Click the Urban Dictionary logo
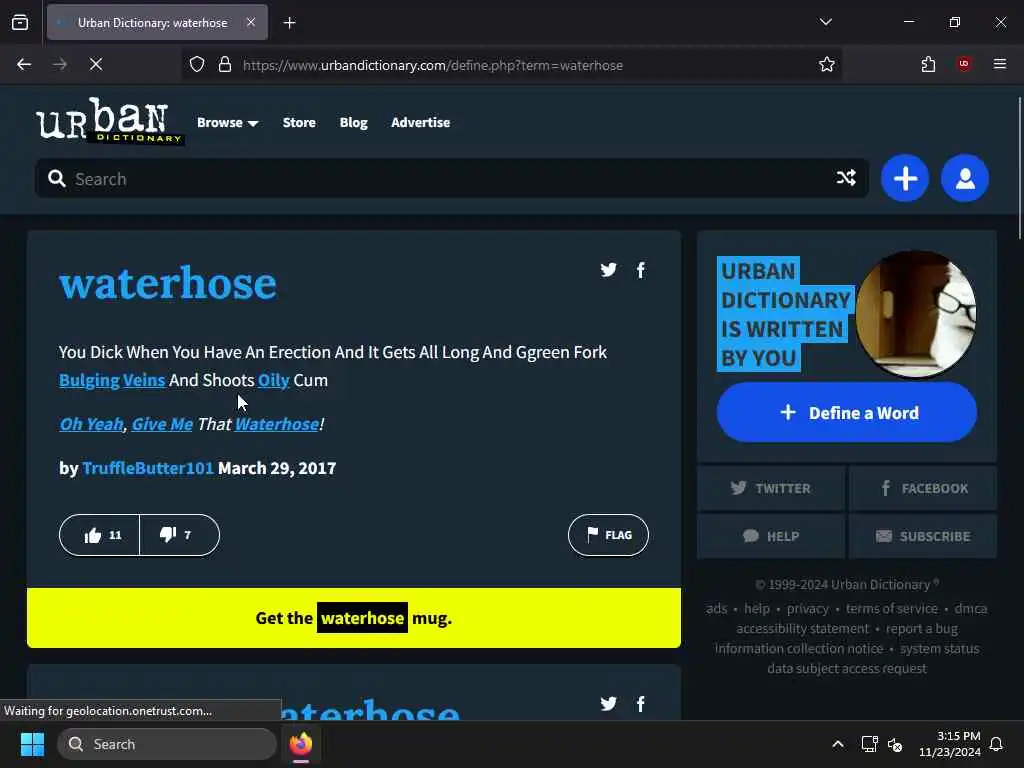The width and height of the screenshot is (1024, 768). 110,121
